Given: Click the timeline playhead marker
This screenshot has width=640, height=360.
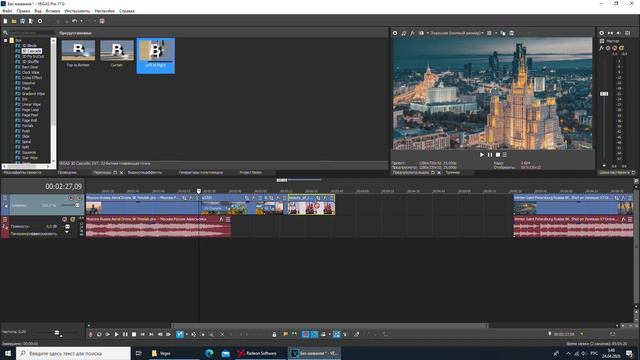Looking at the screenshot, I should (199, 191).
